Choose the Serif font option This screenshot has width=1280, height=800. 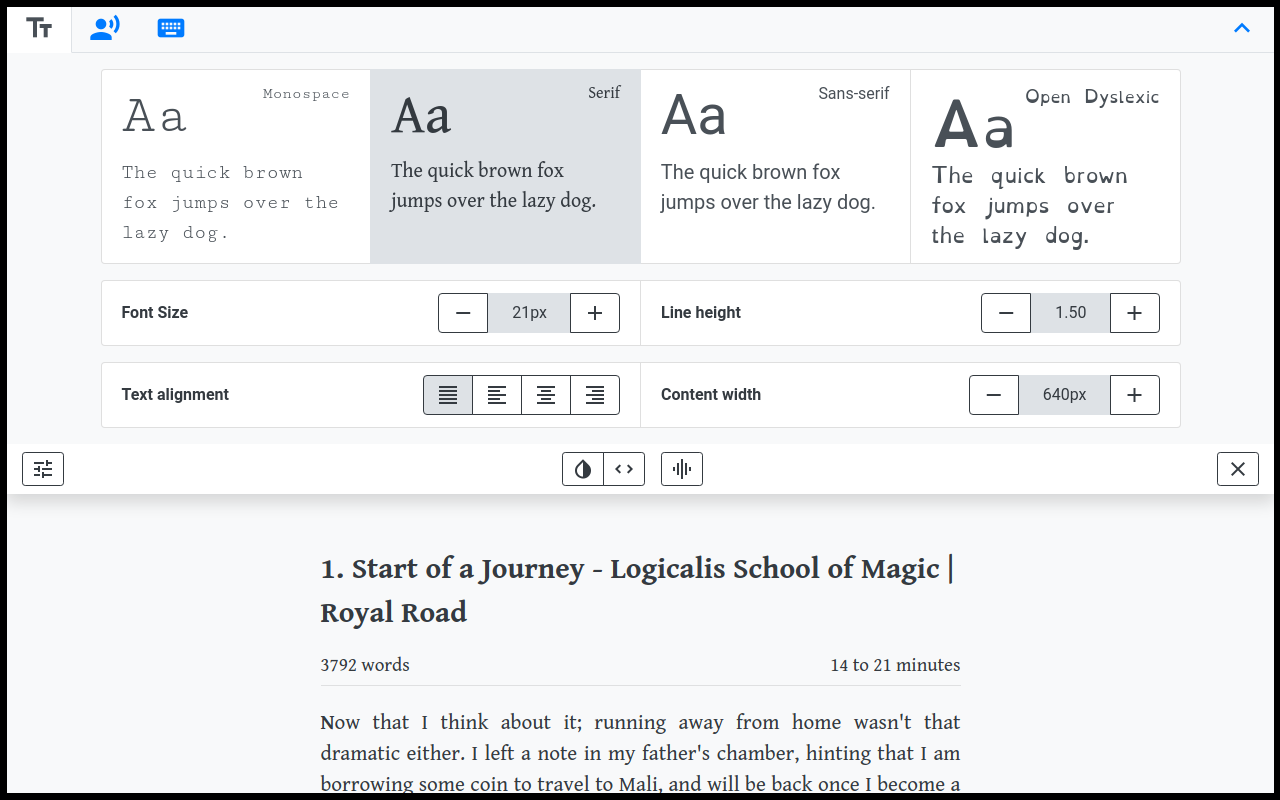click(x=506, y=166)
